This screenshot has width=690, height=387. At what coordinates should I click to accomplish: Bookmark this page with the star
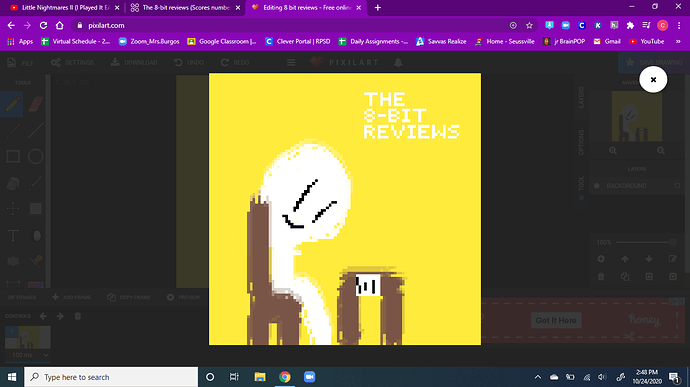coord(529,26)
